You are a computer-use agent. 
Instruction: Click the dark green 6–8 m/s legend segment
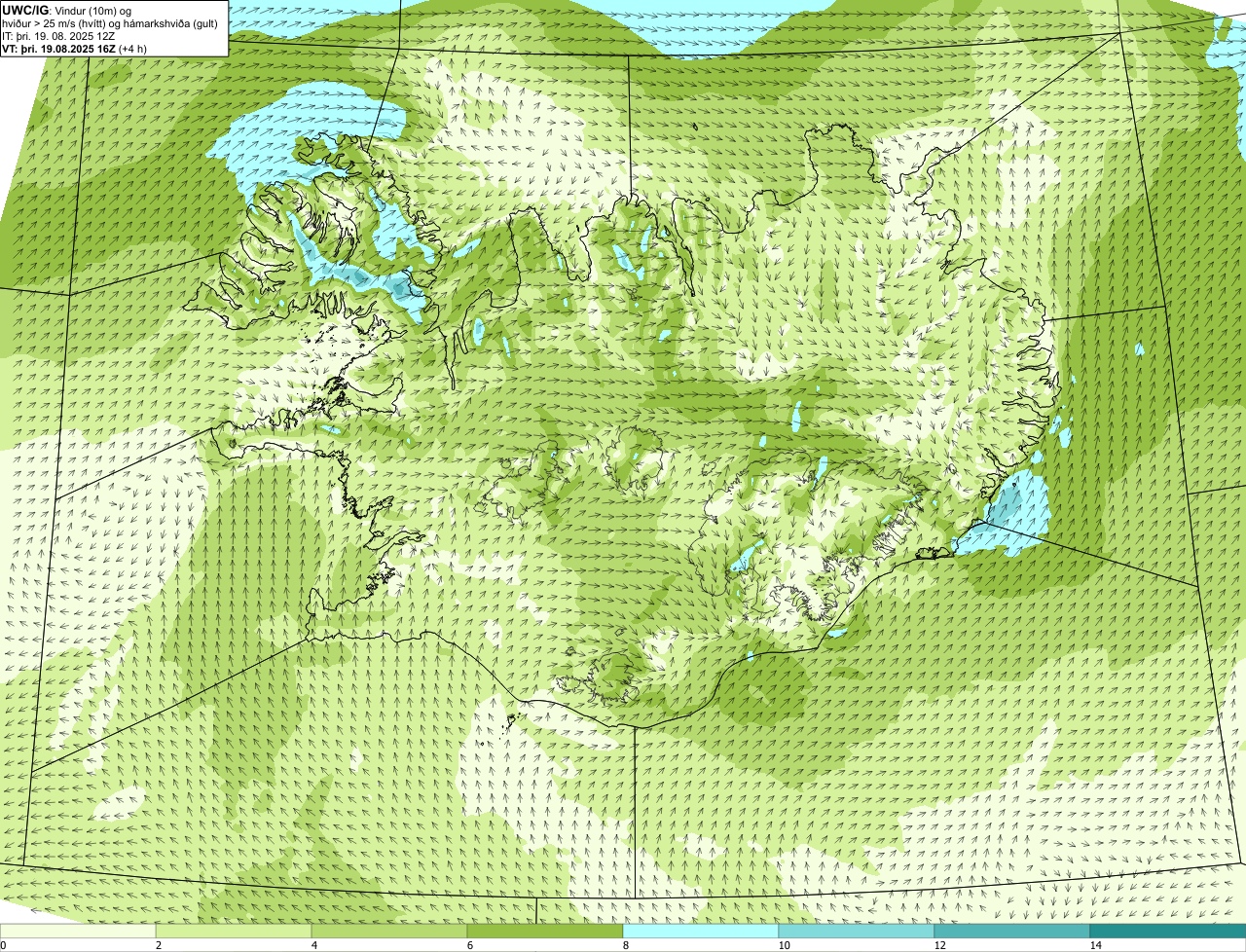[x=545, y=931]
